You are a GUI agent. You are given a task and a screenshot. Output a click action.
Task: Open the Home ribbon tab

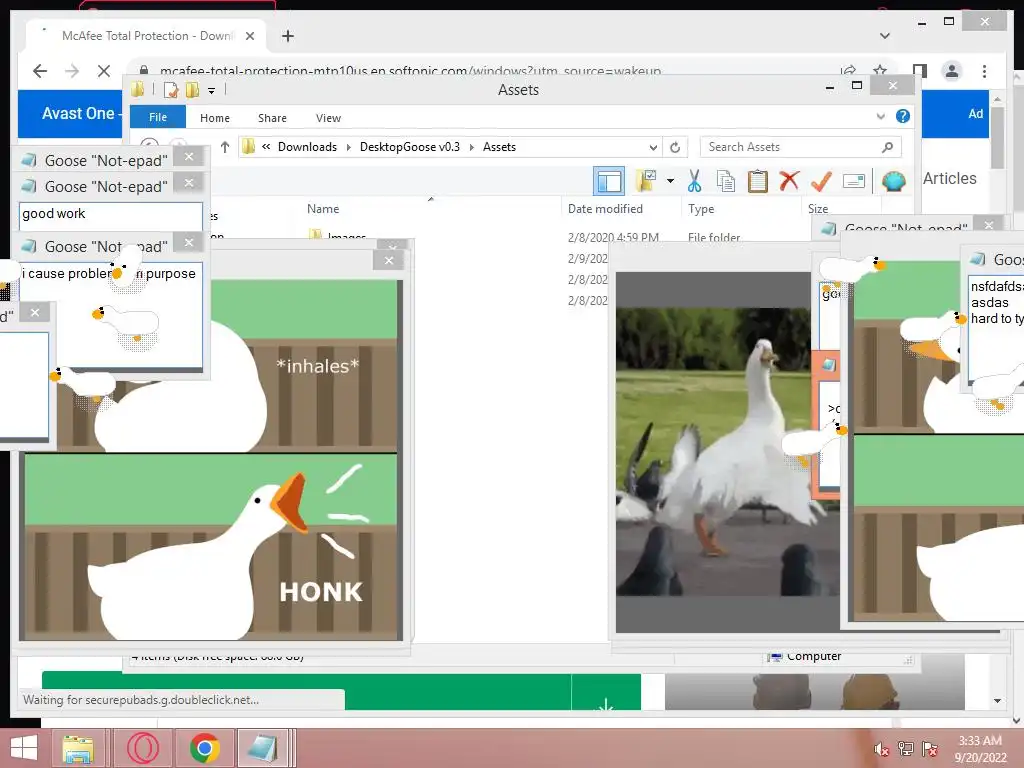(x=215, y=118)
